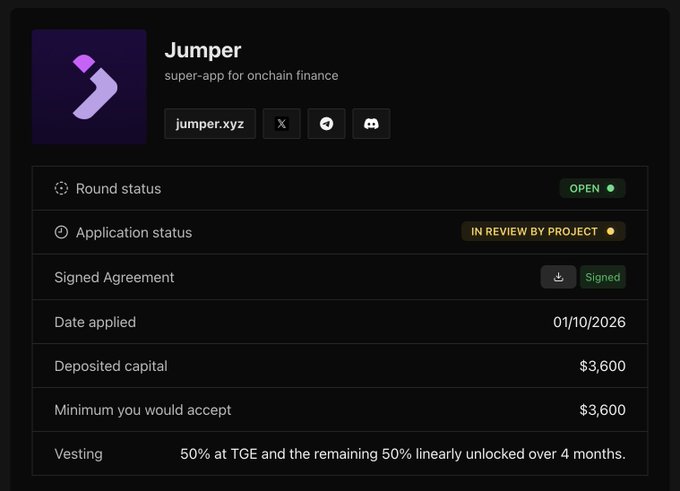Select the Jumper project title
680x491 pixels.
tap(203, 50)
